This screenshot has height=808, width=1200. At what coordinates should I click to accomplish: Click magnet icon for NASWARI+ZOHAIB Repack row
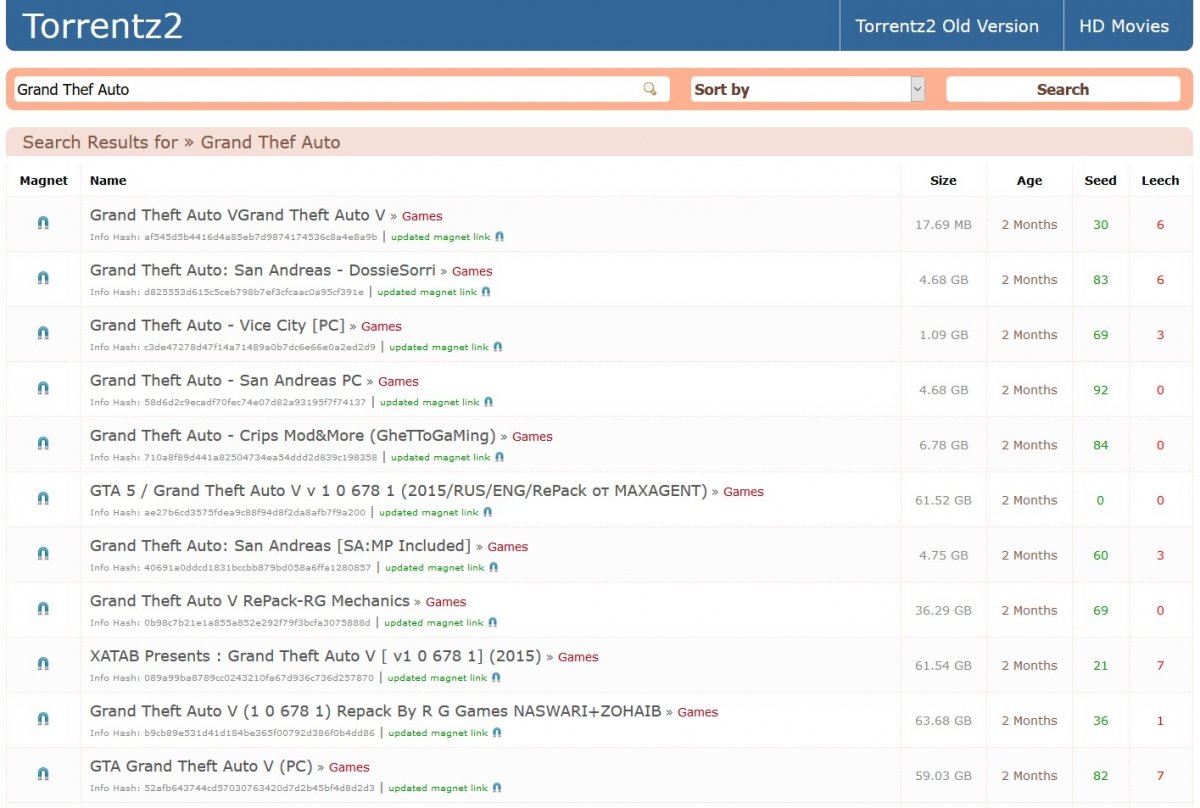pyautogui.click(x=43, y=719)
